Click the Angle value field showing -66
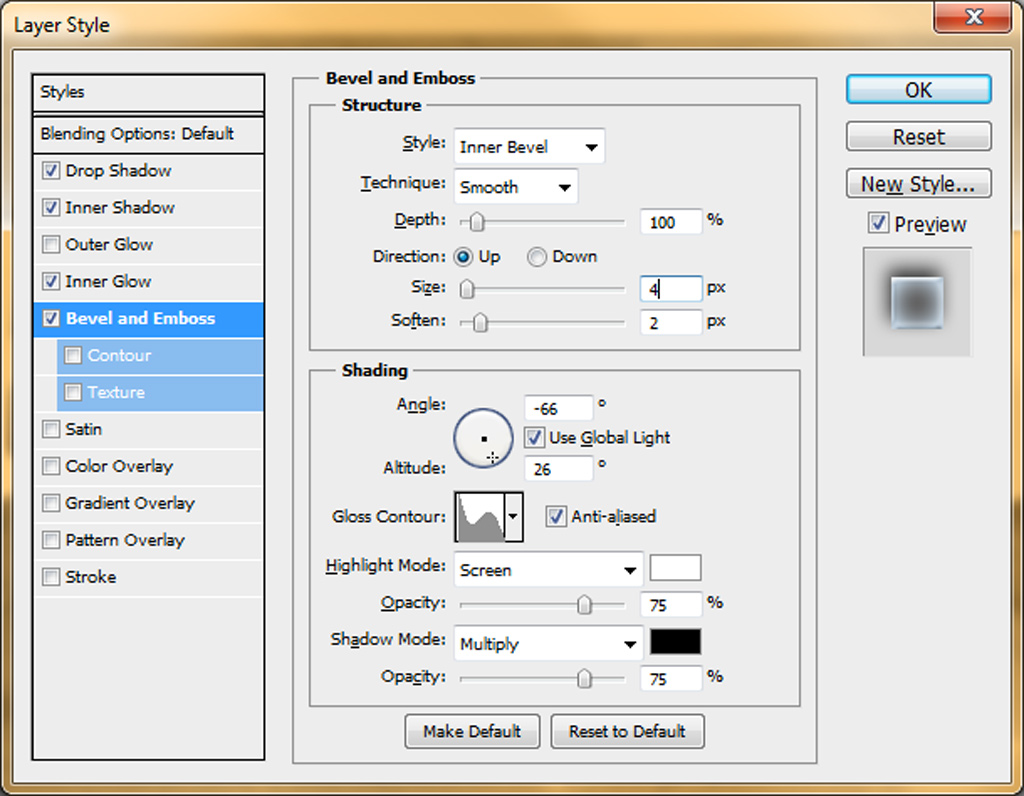1024x796 pixels. click(559, 409)
